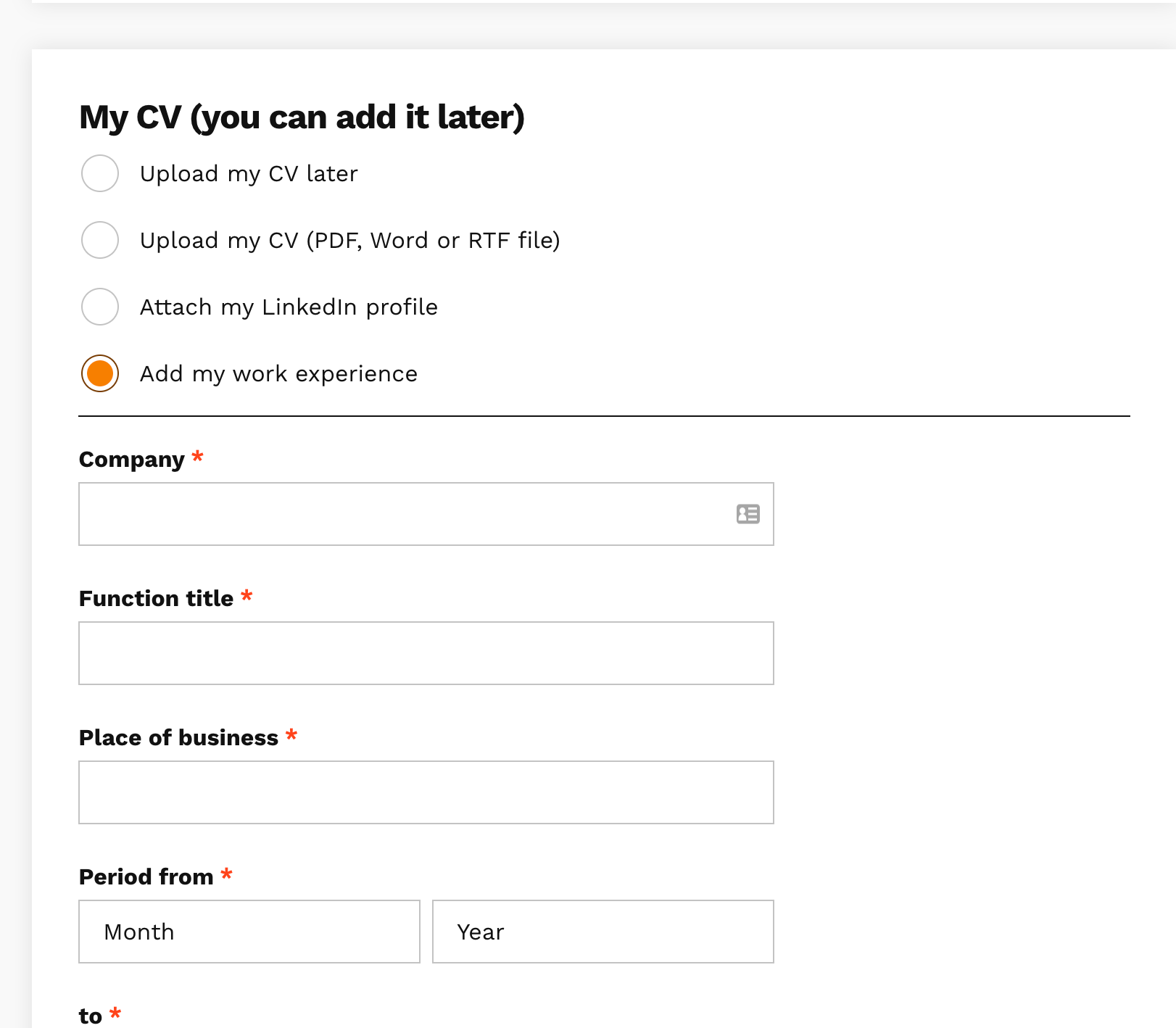The height and width of the screenshot is (1028, 1176).
Task: Click the 'Upload my CV (PDF, Word or RTF file)' text
Action: (349, 241)
